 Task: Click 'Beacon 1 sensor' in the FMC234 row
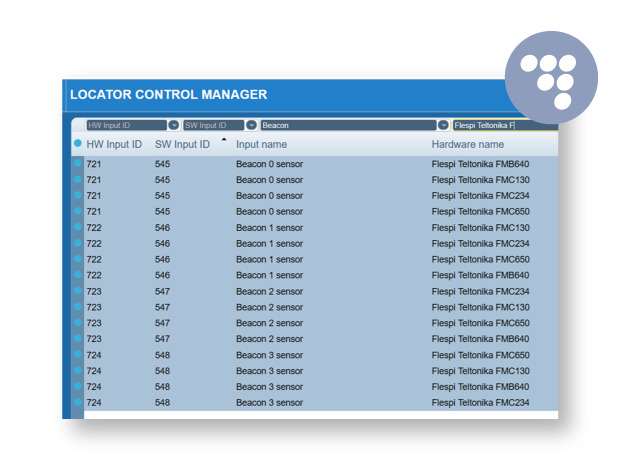tap(270, 244)
